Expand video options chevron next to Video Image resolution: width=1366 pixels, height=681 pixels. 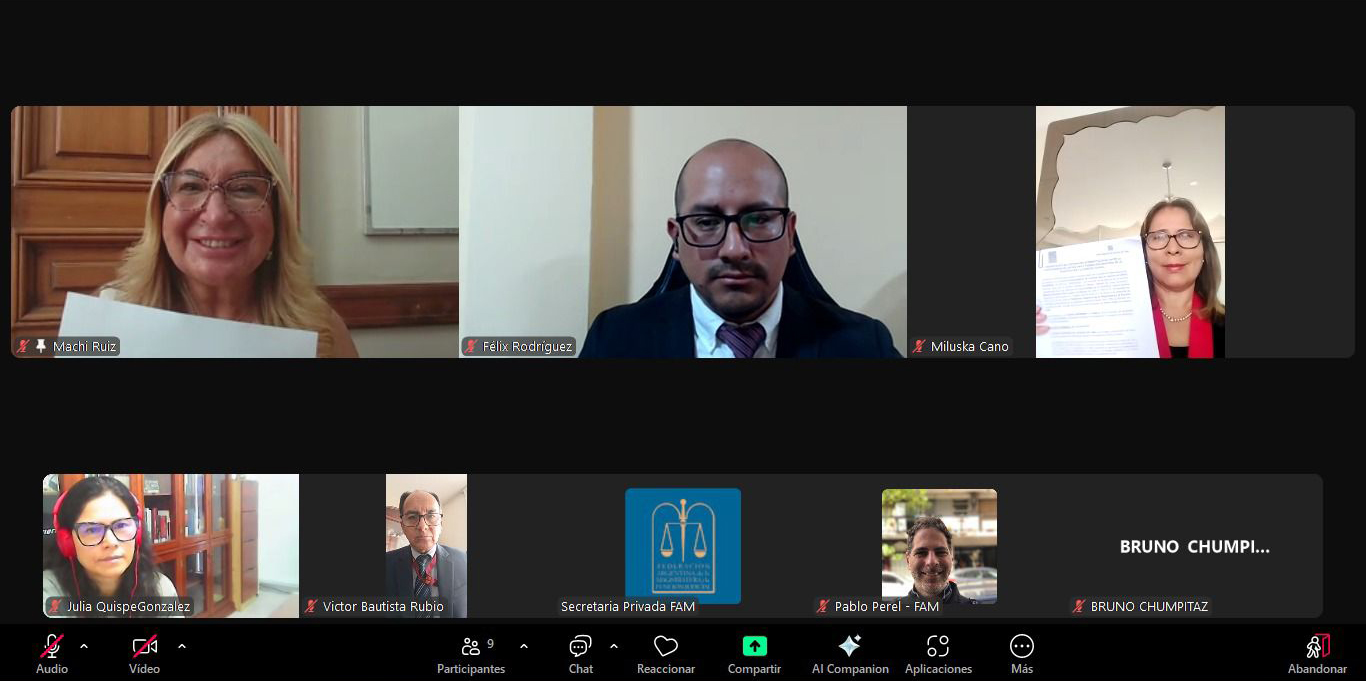[x=182, y=646]
